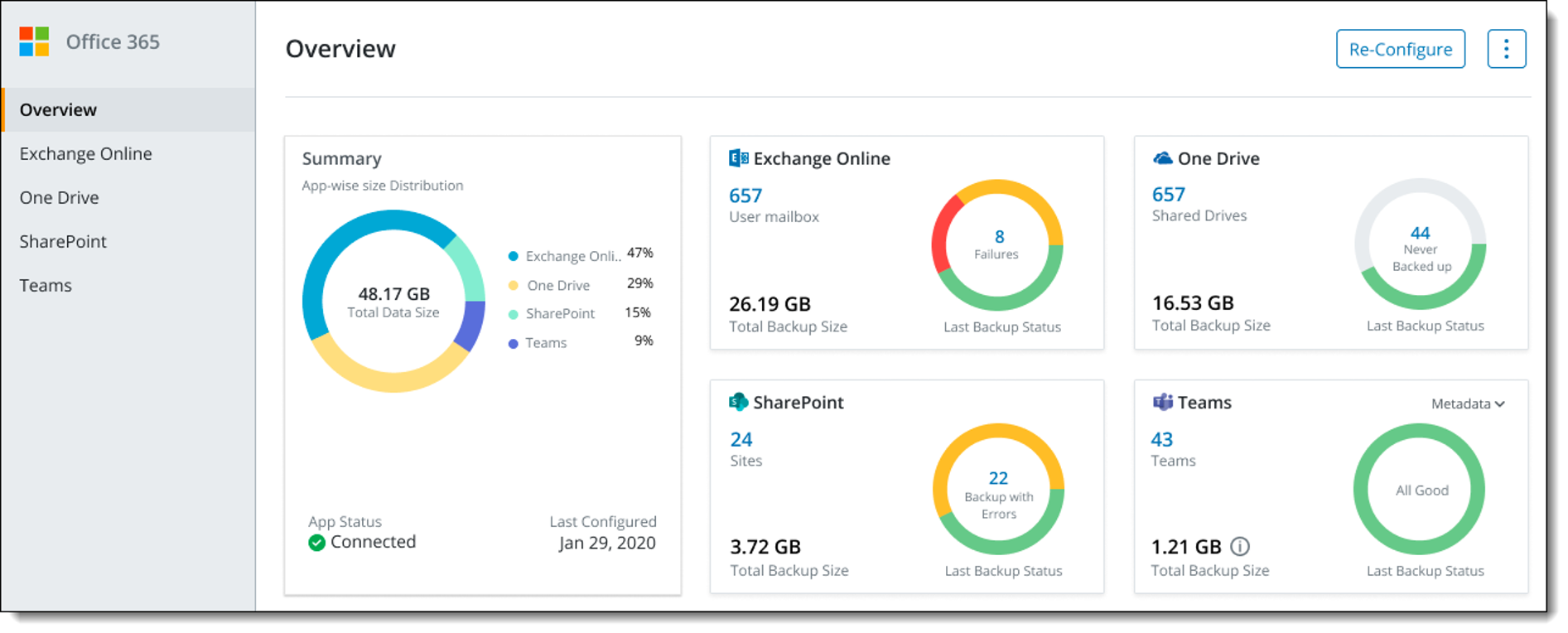Click the One Drive card title
The image size is (1568, 633).
1218,158
